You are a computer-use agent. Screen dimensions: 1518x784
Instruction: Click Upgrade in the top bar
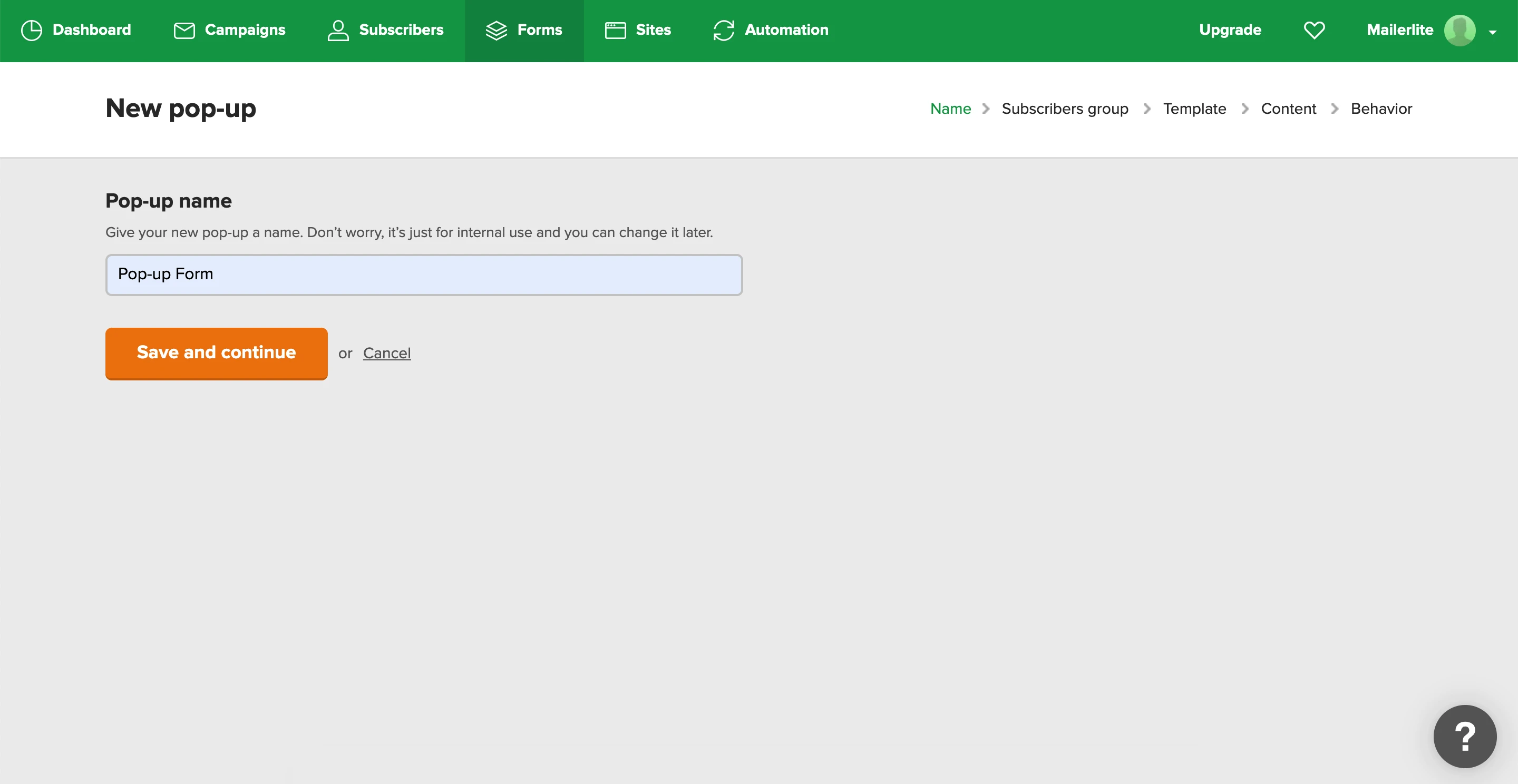[x=1230, y=30]
